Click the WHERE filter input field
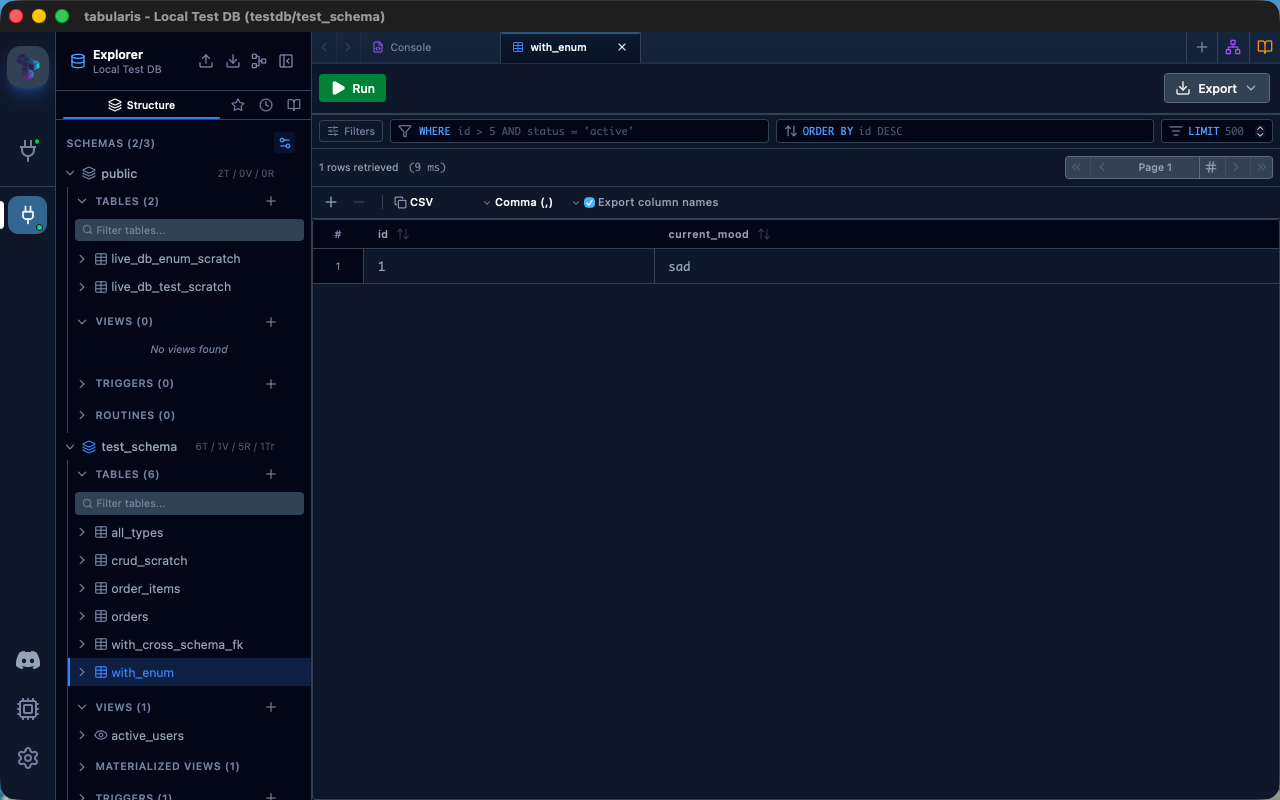The image size is (1280, 800). pos(579,131)
